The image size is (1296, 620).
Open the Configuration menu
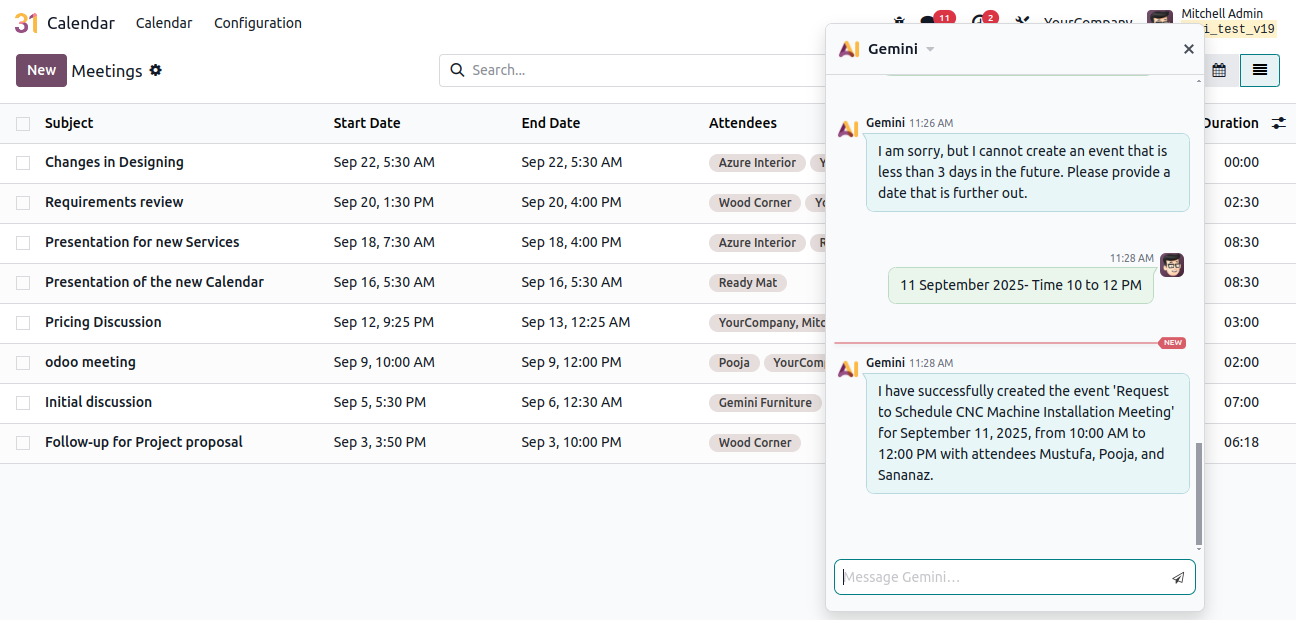pos(257,23)
